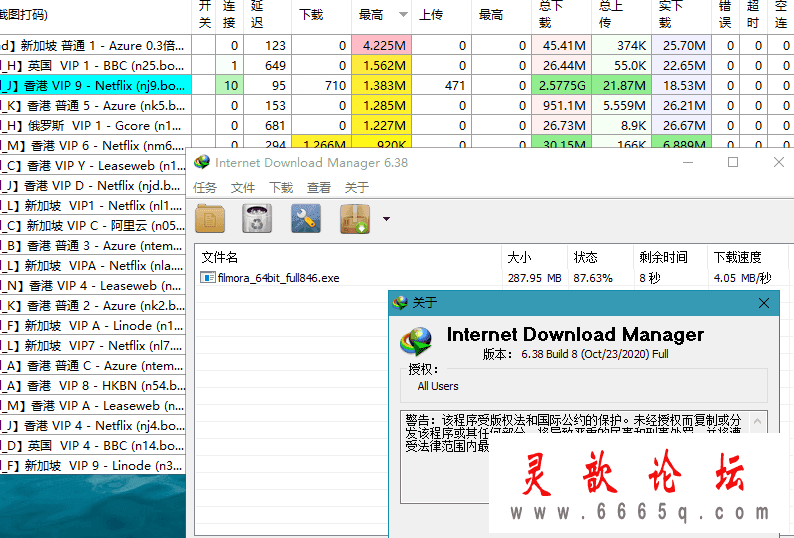Open the 任务 menu in IDM
This screenshot has height=538, width=794.
click(205, 188)
